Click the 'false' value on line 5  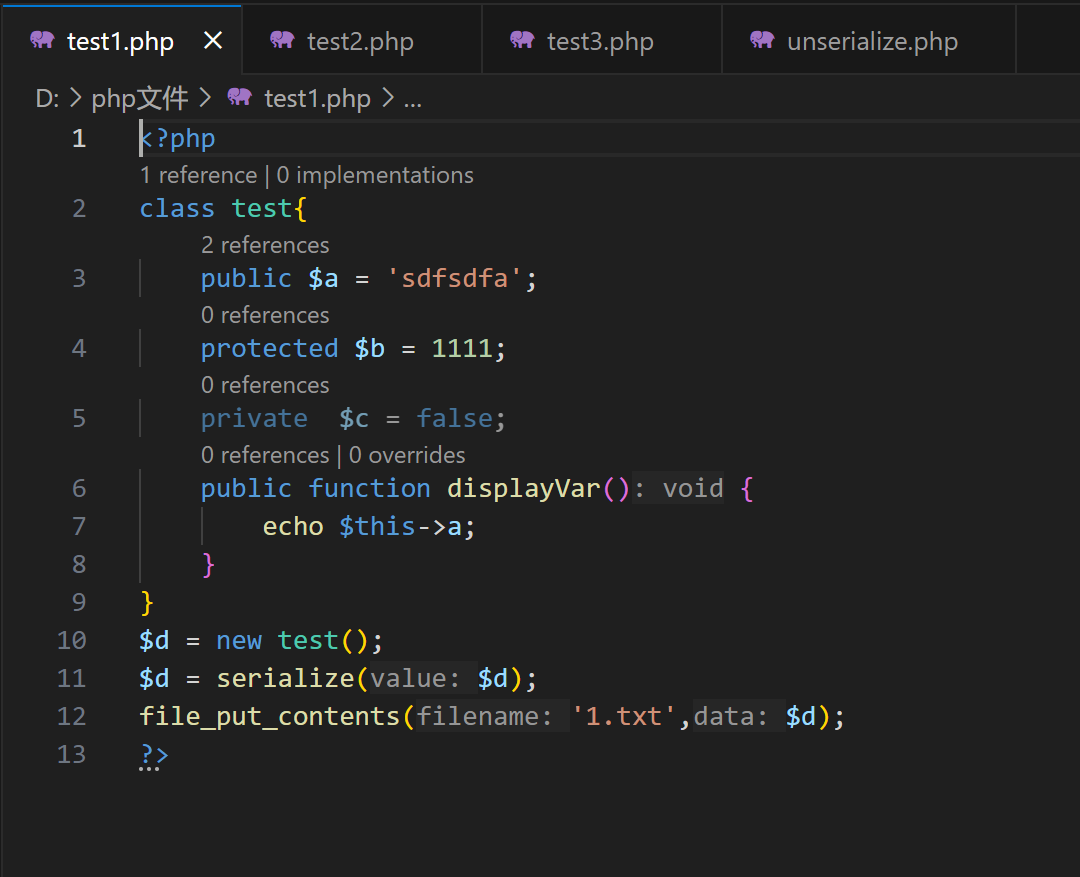click(455, 418)
